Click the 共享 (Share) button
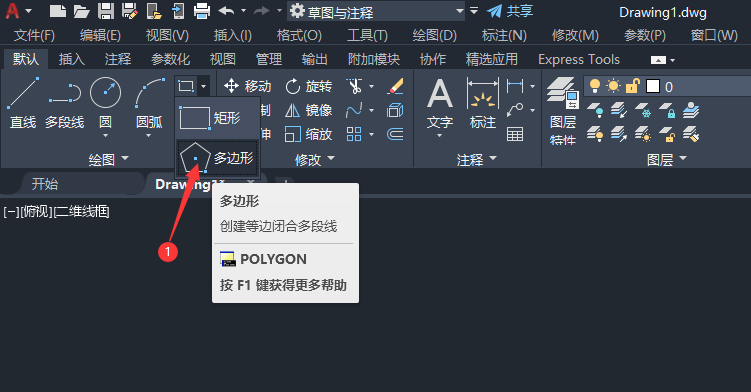751x392 pixels. click(510, 11)
